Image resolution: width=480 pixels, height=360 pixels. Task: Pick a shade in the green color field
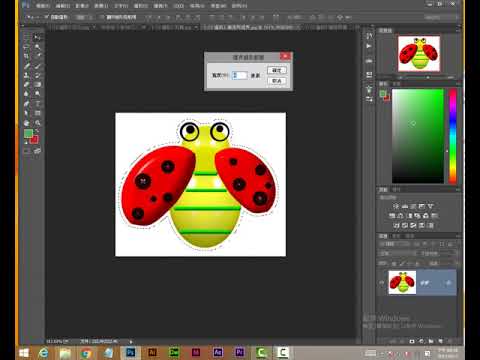[x=418, y=136]
